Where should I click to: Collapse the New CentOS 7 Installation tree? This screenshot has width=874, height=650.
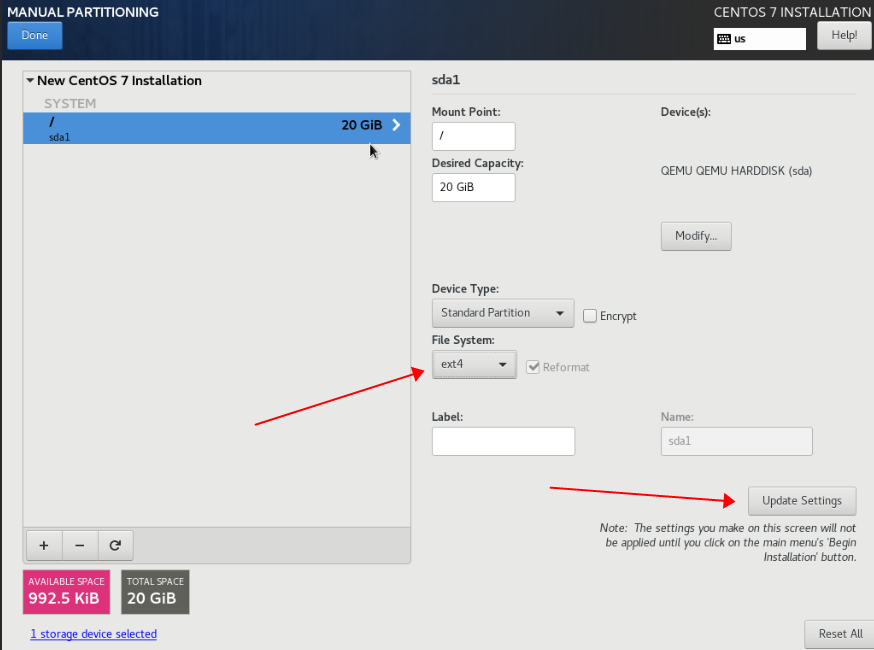click(x=30, y=80)
